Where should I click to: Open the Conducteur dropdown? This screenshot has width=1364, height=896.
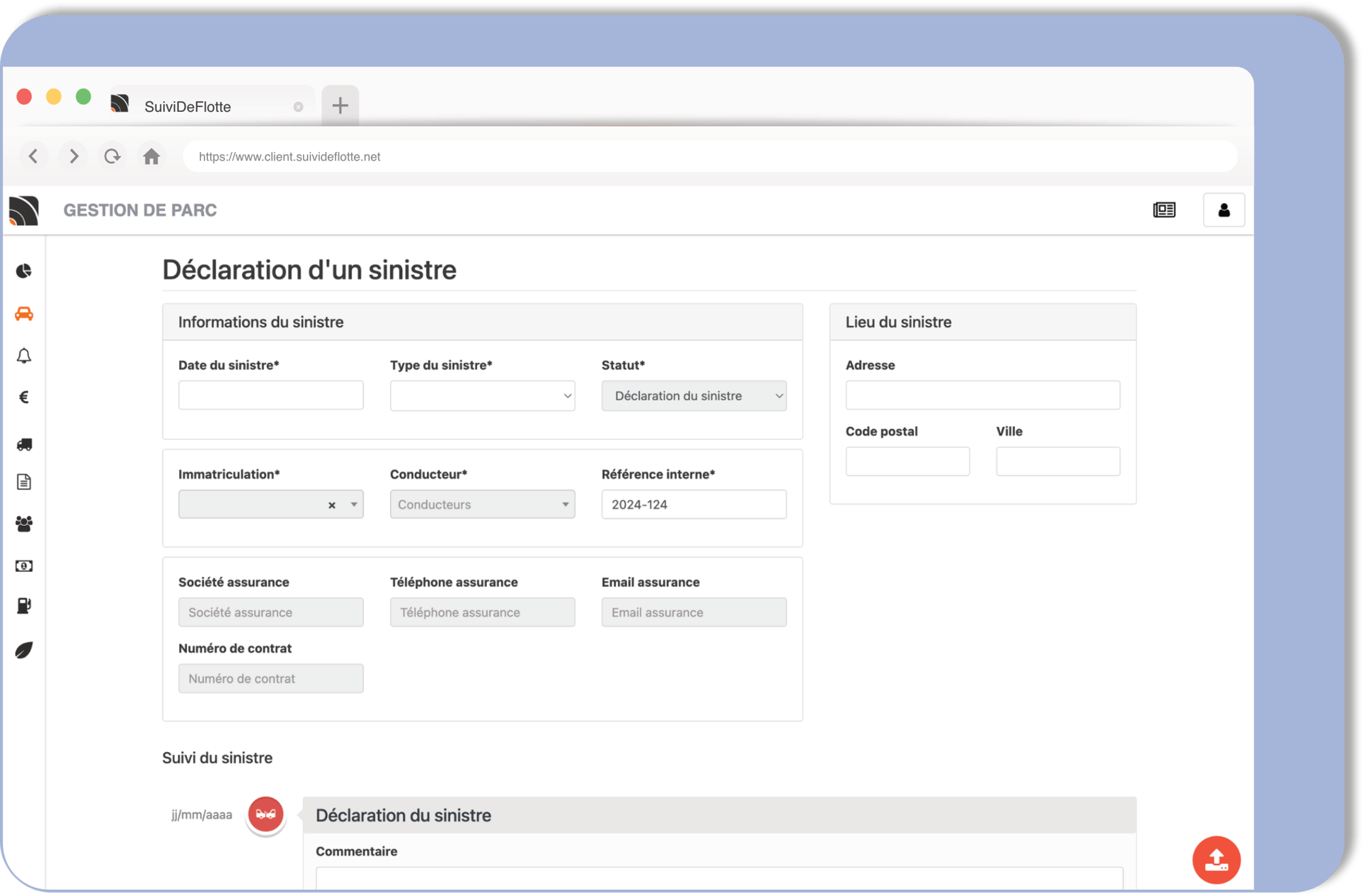[x=482, y=505]
